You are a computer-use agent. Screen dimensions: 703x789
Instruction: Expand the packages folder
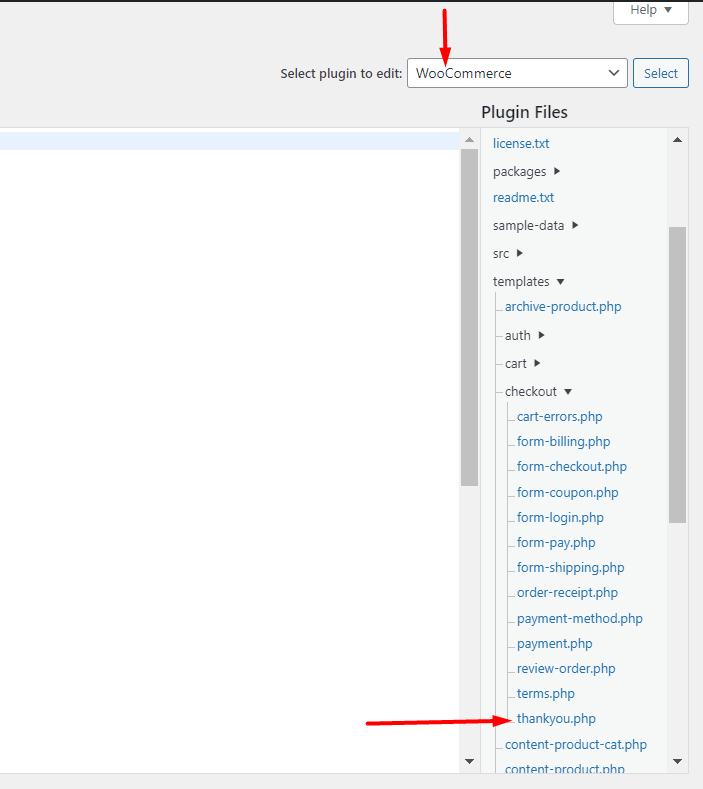pos(526,172)
